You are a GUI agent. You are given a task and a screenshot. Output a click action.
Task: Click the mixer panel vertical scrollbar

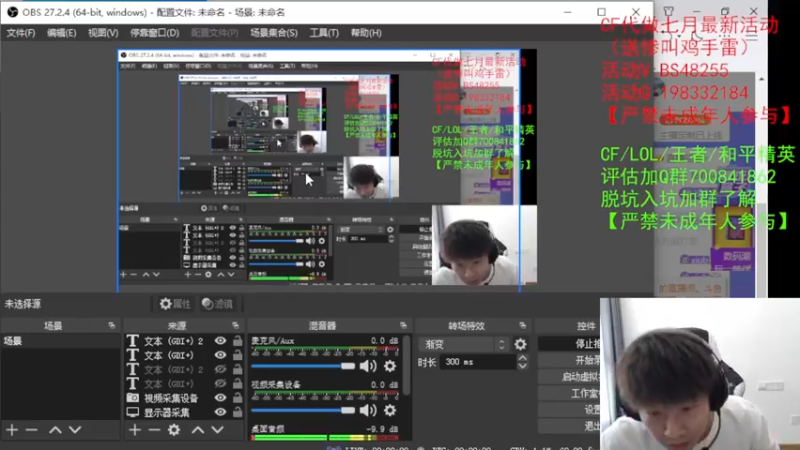click(406, 365)
